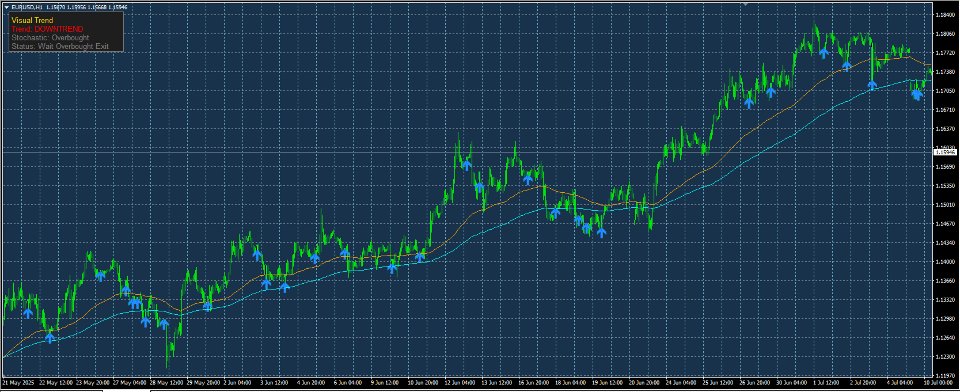This screenshot has width=960, height=392.
Task: Click the red Trend: DOWNTREND line
Action: [47, 29]
